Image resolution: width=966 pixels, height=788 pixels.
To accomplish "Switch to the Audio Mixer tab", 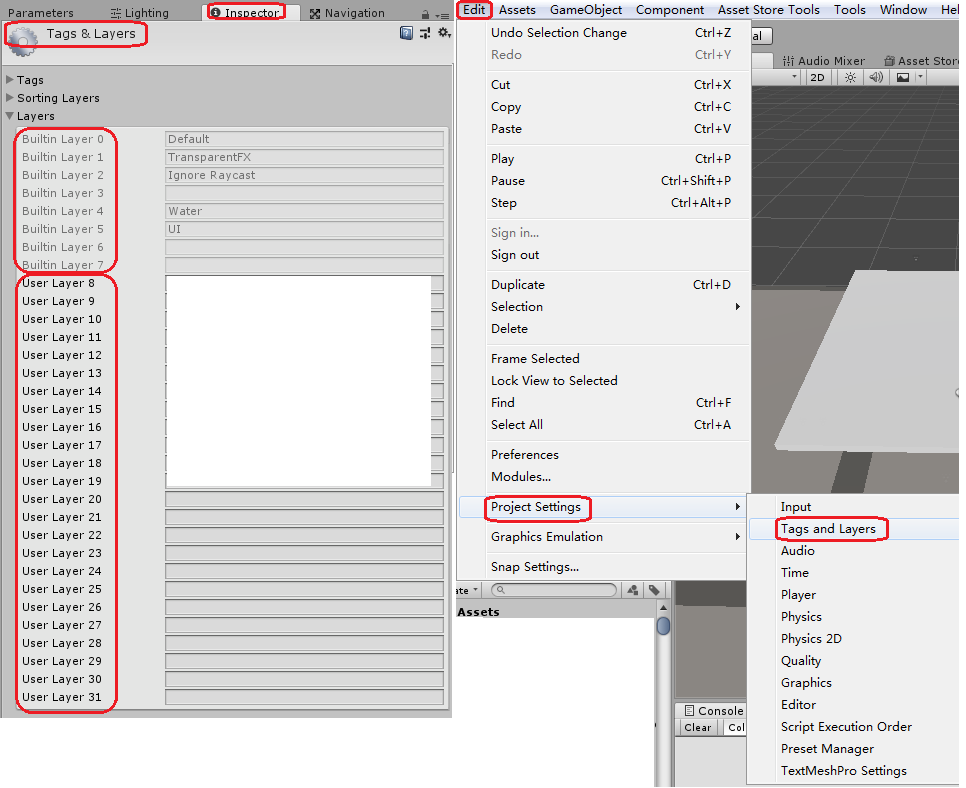I will [824, 60].
